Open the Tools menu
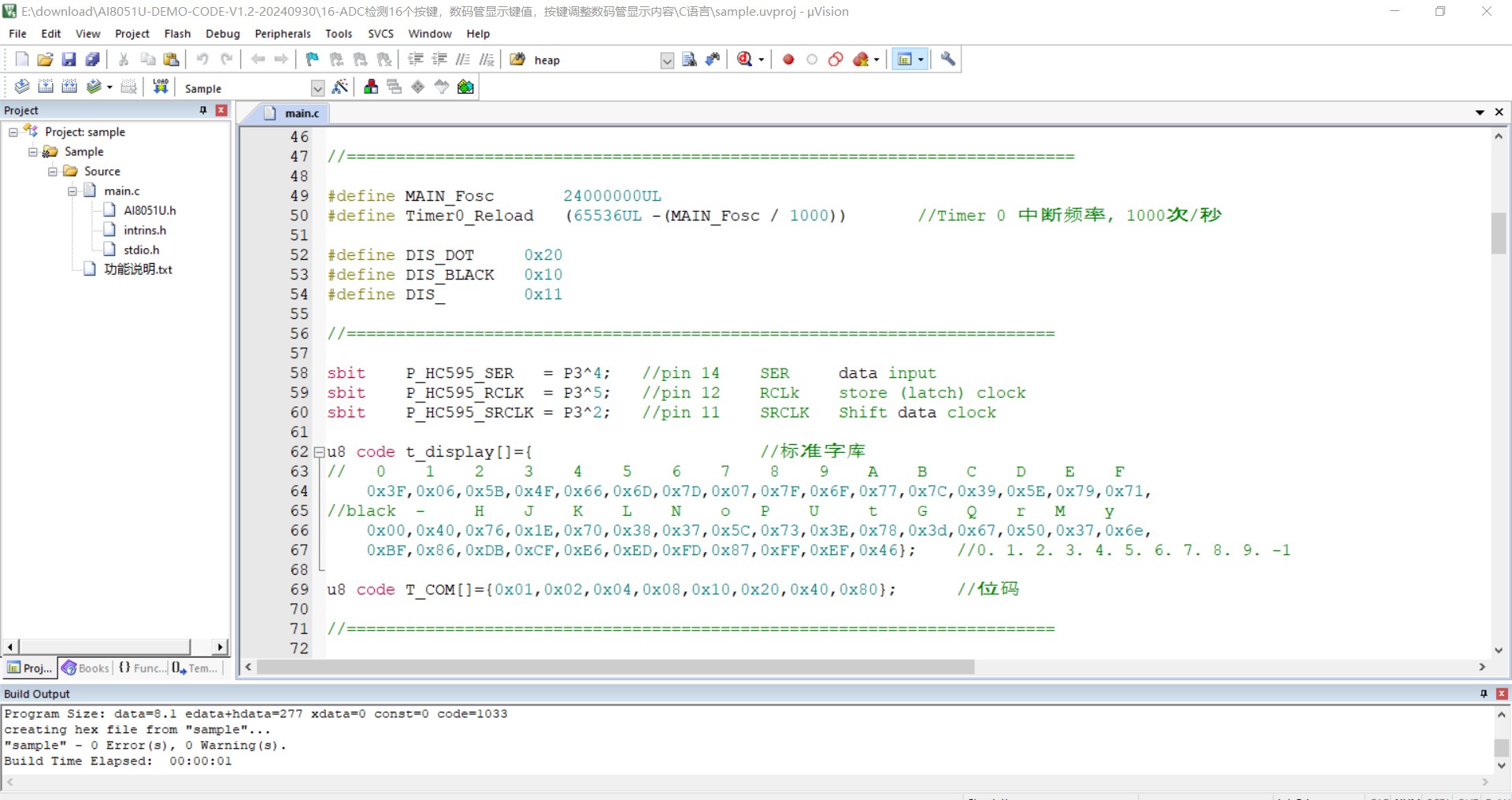This screenshot has height=800, width=1512. 339,34
